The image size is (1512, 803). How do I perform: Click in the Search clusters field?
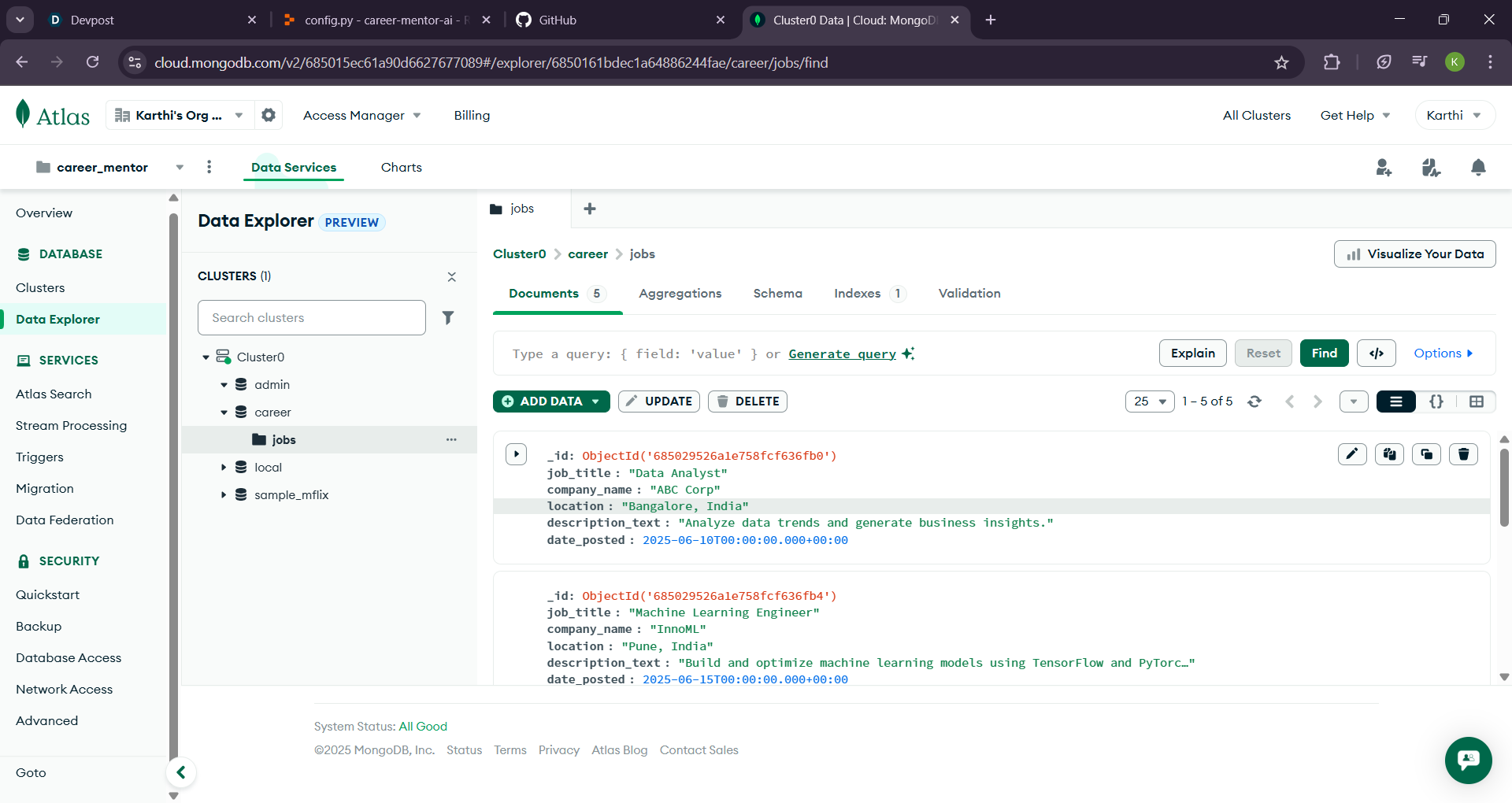coord(312,317)
